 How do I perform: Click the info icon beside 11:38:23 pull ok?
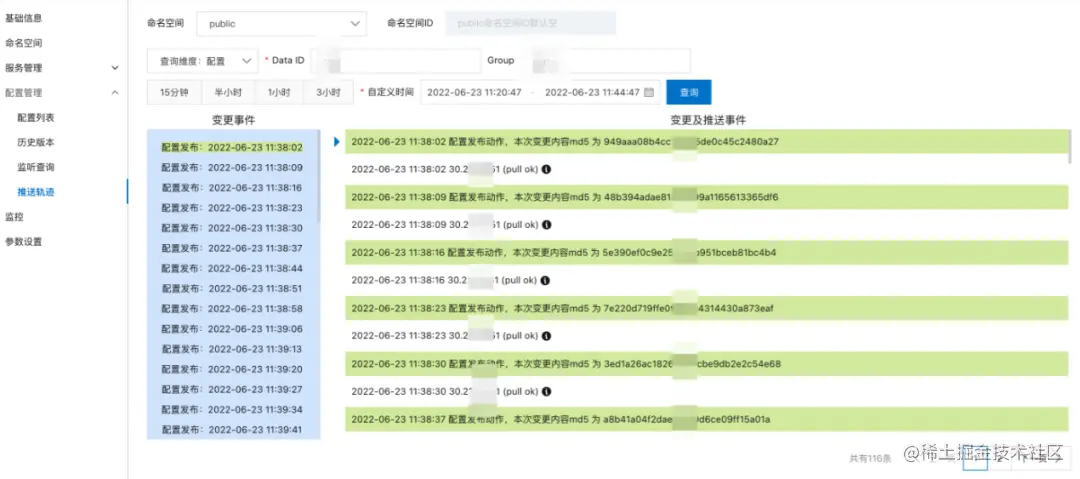[x=546, y=336]
